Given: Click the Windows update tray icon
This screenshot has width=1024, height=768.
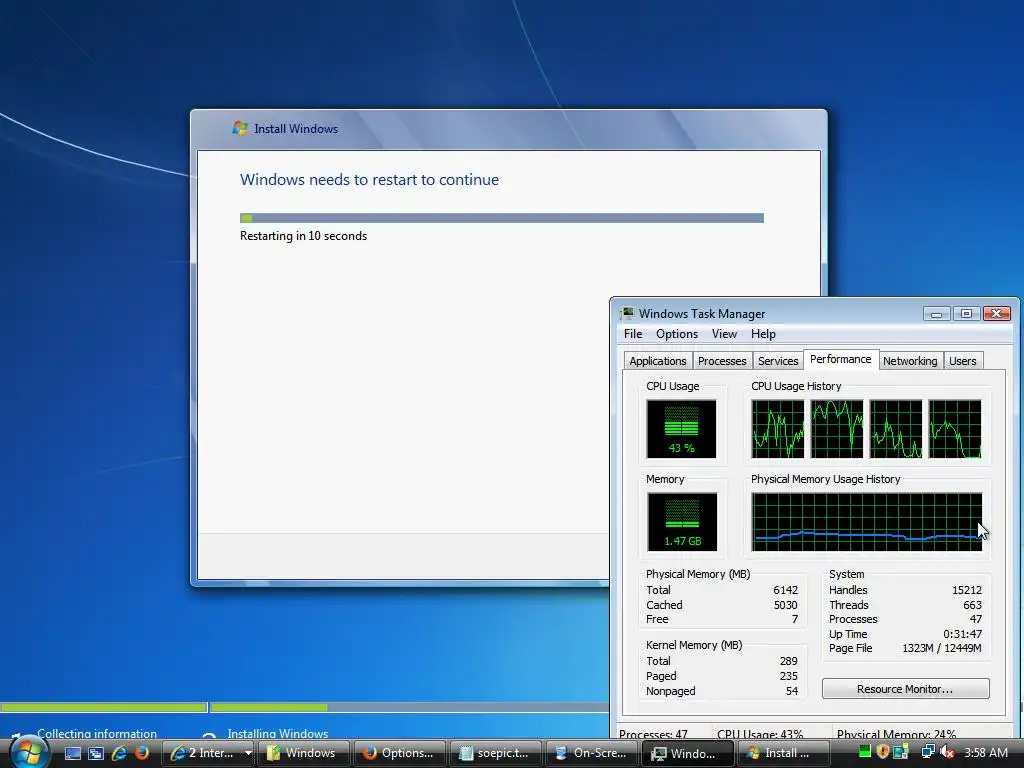Looking at the screenshot, I should (x=901, y=752).
